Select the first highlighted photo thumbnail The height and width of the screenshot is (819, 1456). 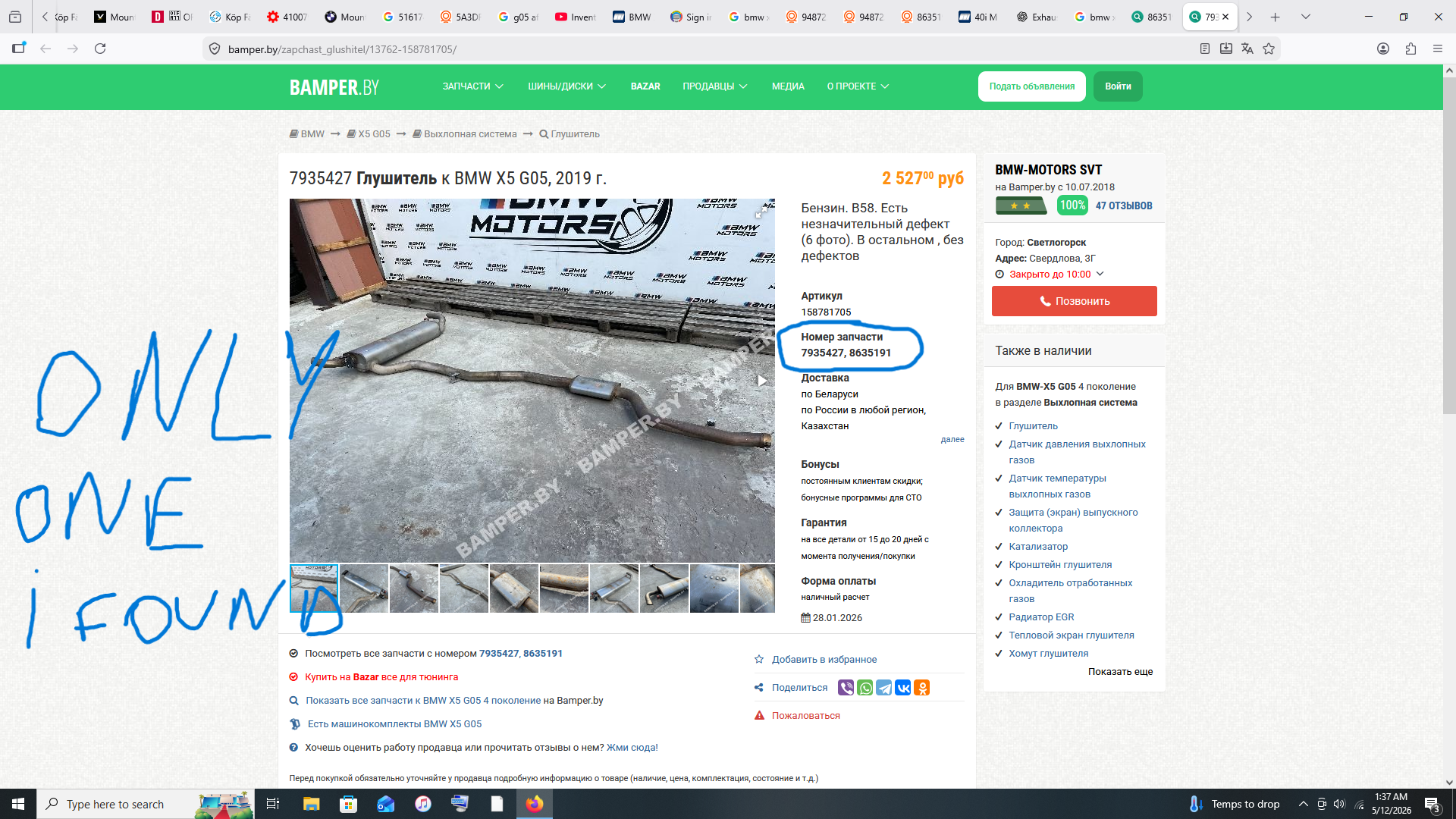pyautogui.click(x=313, y=588)
